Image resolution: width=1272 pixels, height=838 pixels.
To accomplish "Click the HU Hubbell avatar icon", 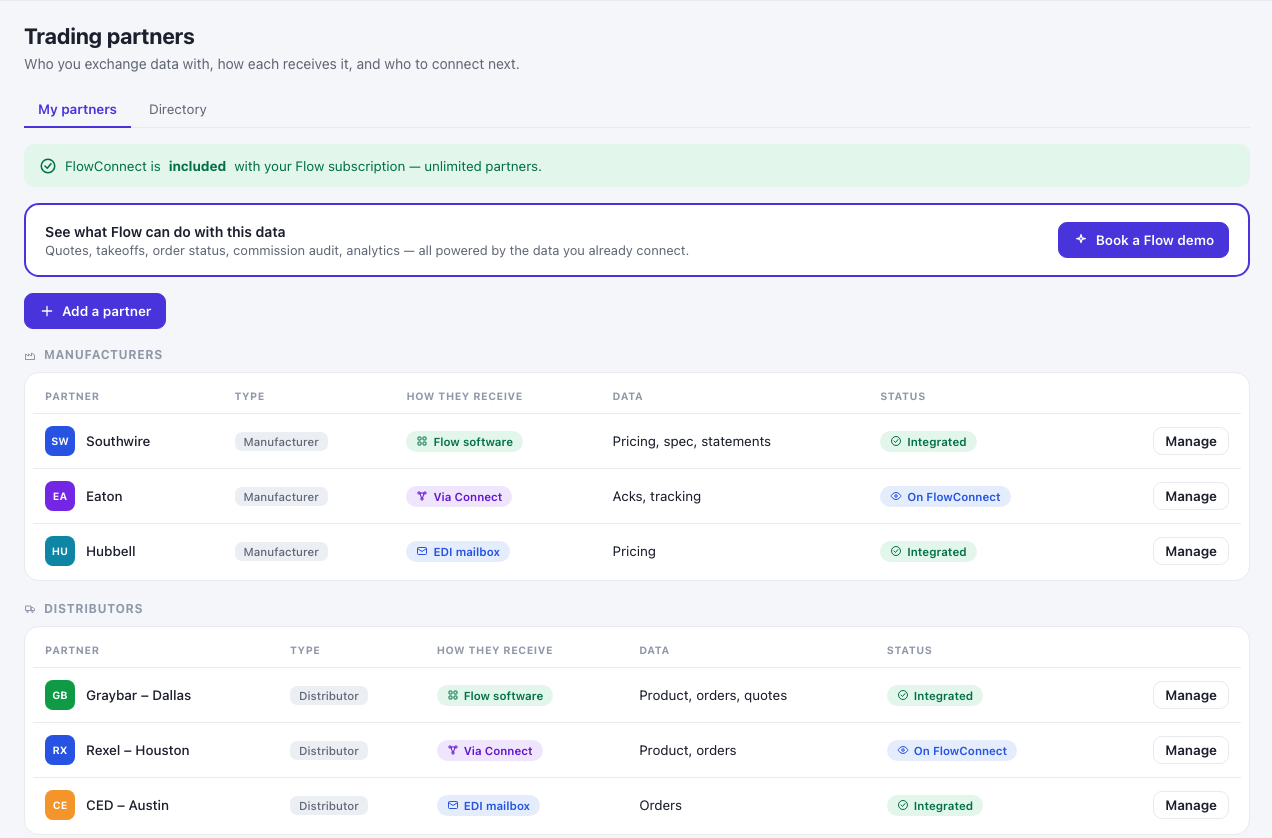I will pyautogui.click(x=60, y=551).
